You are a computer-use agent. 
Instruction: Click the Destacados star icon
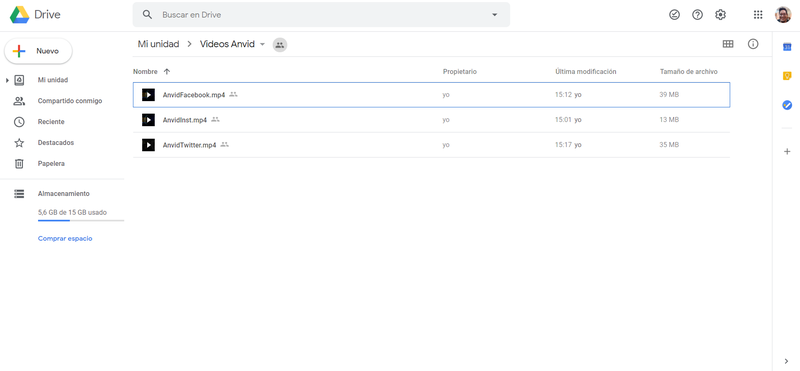(19, 143)
